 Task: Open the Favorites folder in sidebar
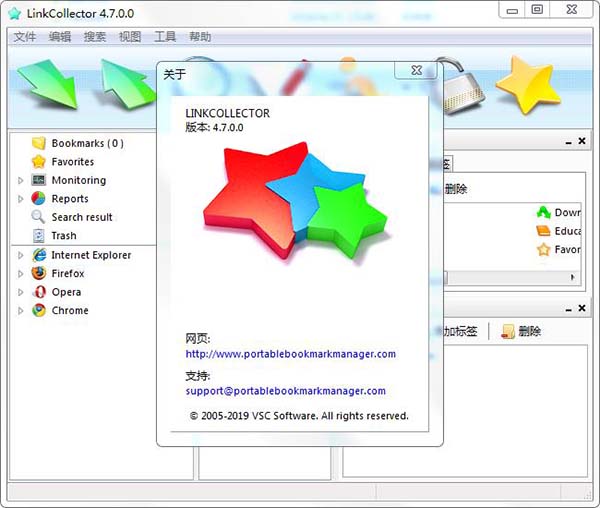(72, 161)
